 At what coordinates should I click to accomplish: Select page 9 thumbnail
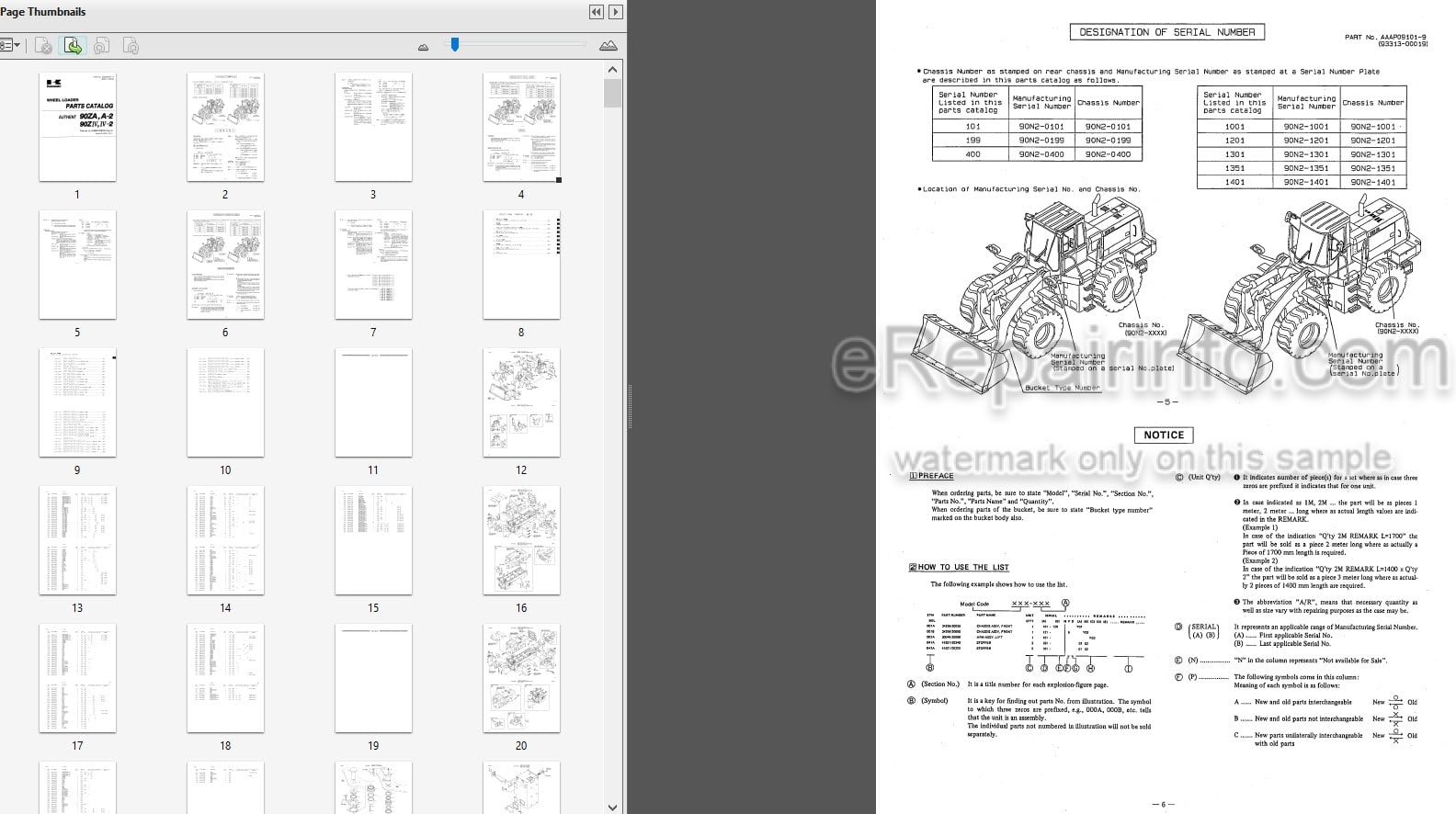(x=77, y=402)
